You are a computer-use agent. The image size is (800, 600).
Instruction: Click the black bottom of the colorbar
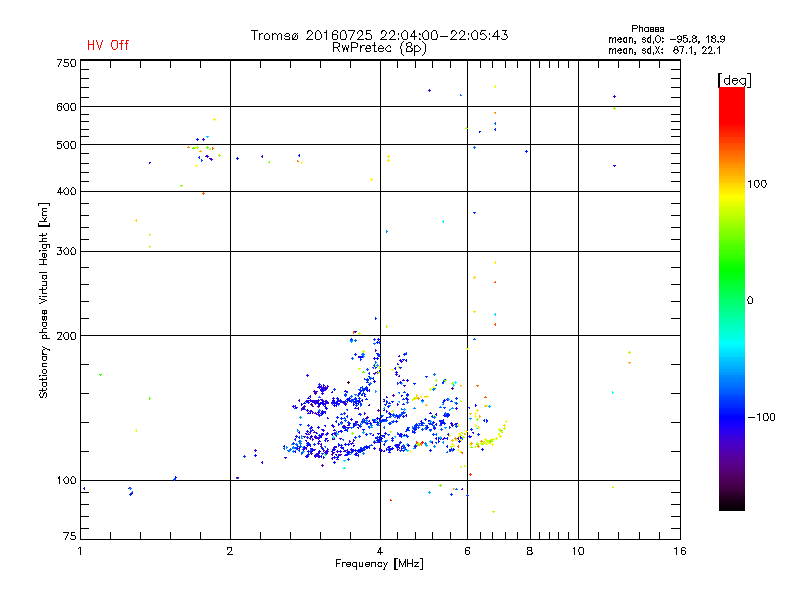pyautogui.click(x=732, y=503)
